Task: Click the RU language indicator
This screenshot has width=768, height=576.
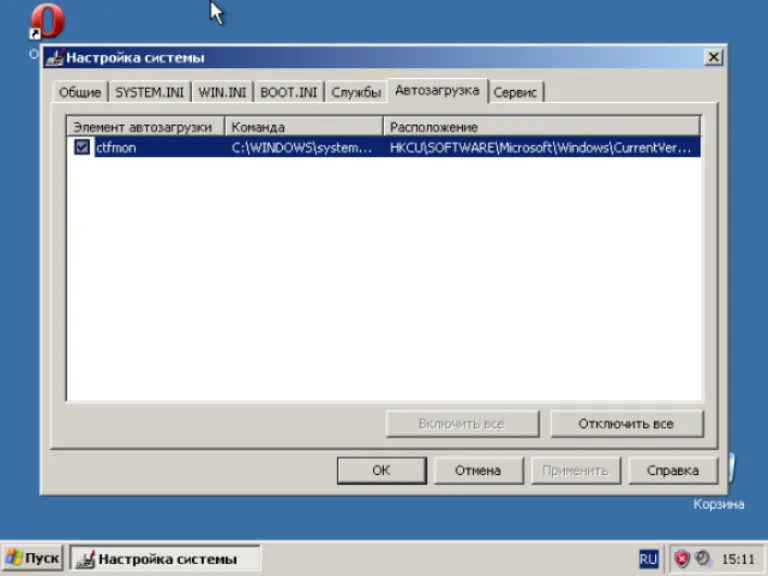Action: point(648,559)
